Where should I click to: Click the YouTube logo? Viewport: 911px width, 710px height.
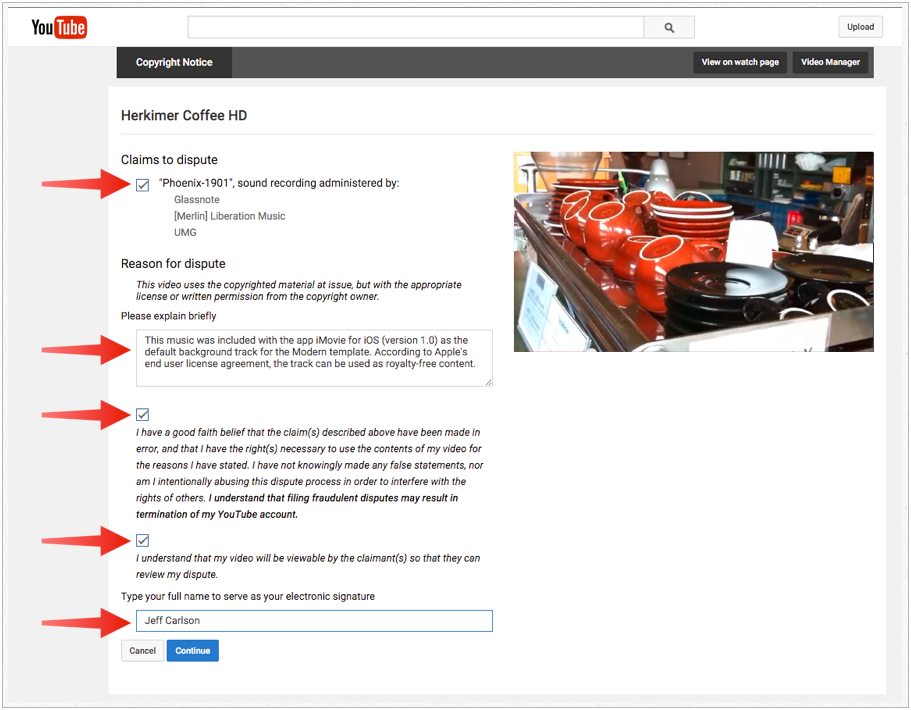(x=59, y=28)
